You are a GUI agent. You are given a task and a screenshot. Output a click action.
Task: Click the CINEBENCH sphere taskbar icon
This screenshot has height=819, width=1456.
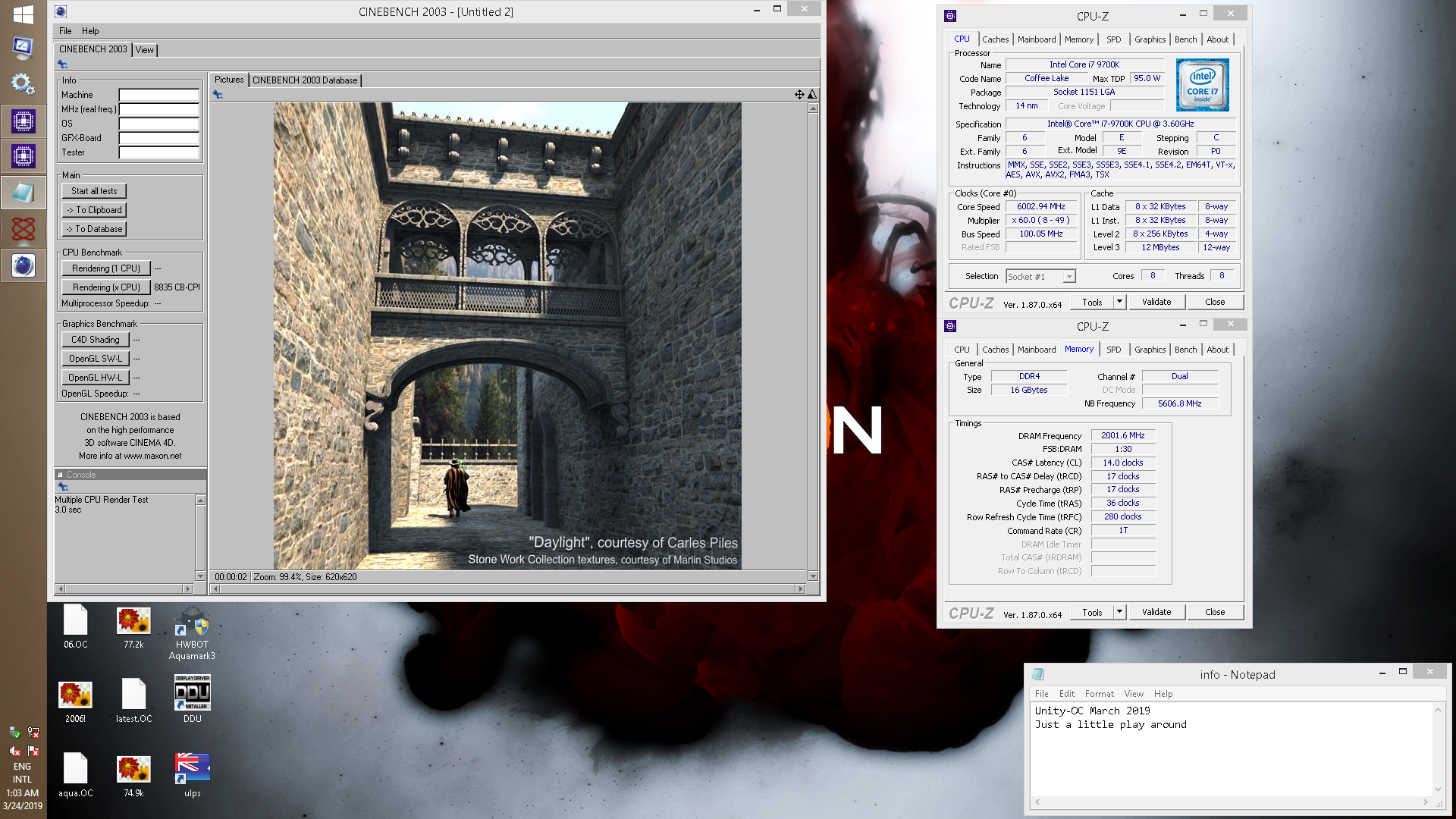click(23, 265)
